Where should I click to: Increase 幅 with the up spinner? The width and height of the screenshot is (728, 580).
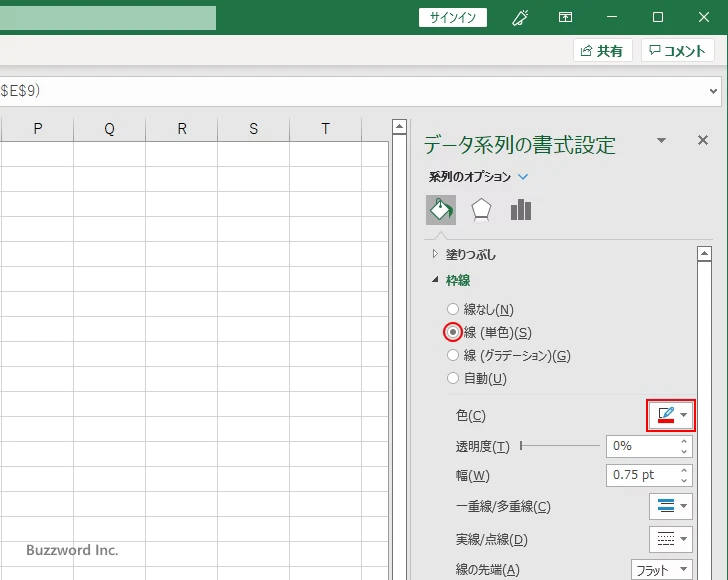(684, 470)
